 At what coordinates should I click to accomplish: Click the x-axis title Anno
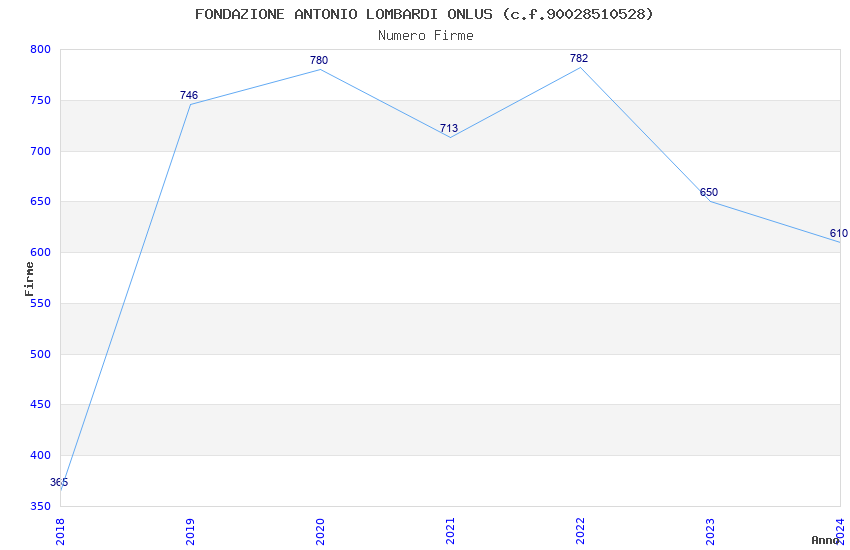click(x=825, y=540)
